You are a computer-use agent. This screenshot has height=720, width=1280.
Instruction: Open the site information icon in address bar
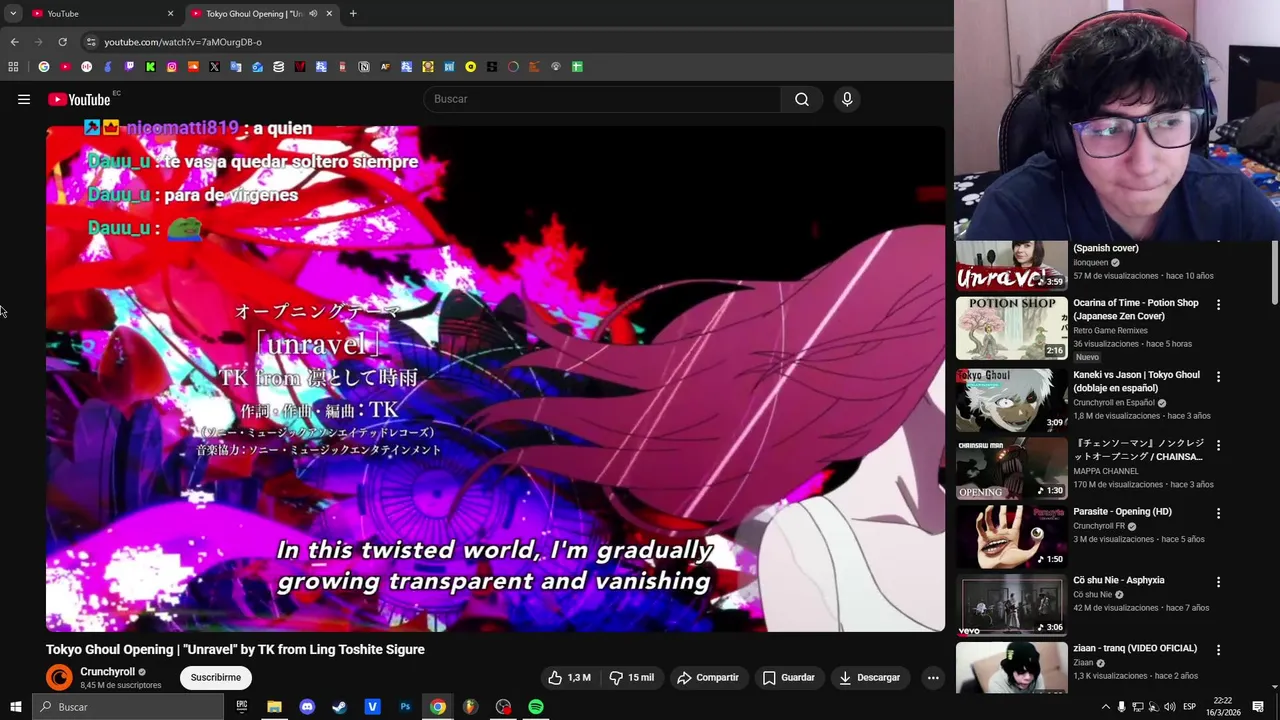coord(91,42)
